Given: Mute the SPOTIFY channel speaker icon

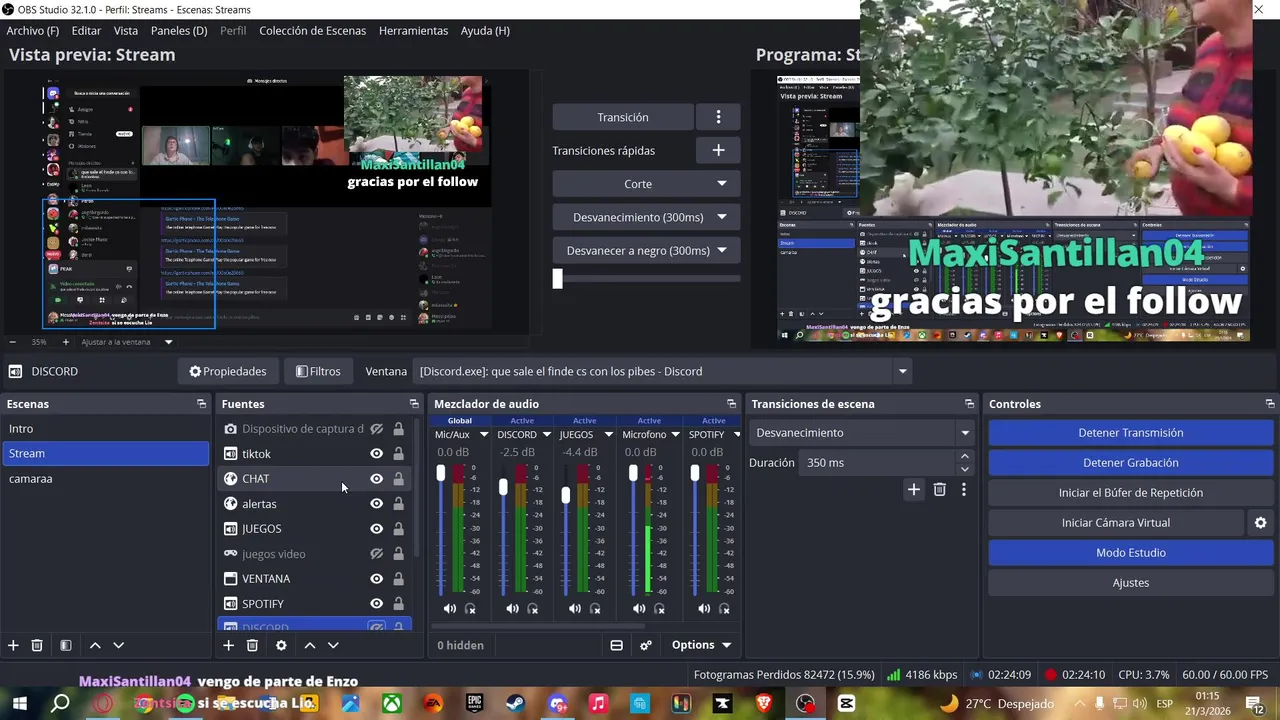Looking at the screenshot, I should (704, 608).
